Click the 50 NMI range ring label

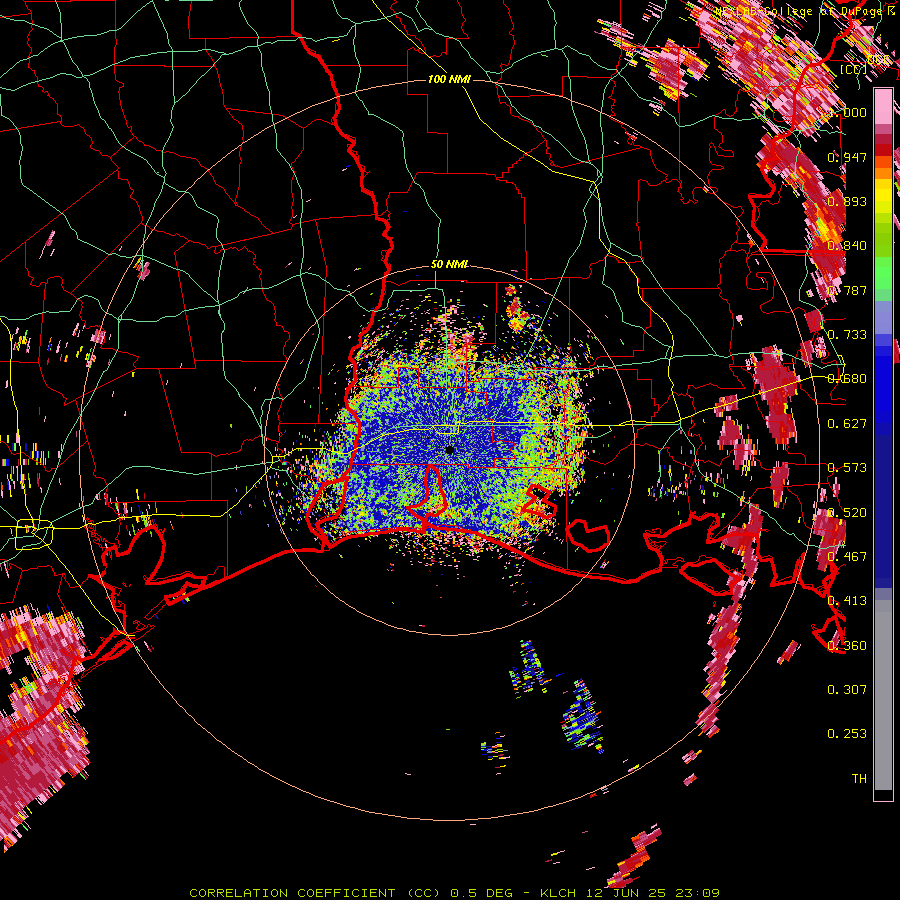point(449,265)
